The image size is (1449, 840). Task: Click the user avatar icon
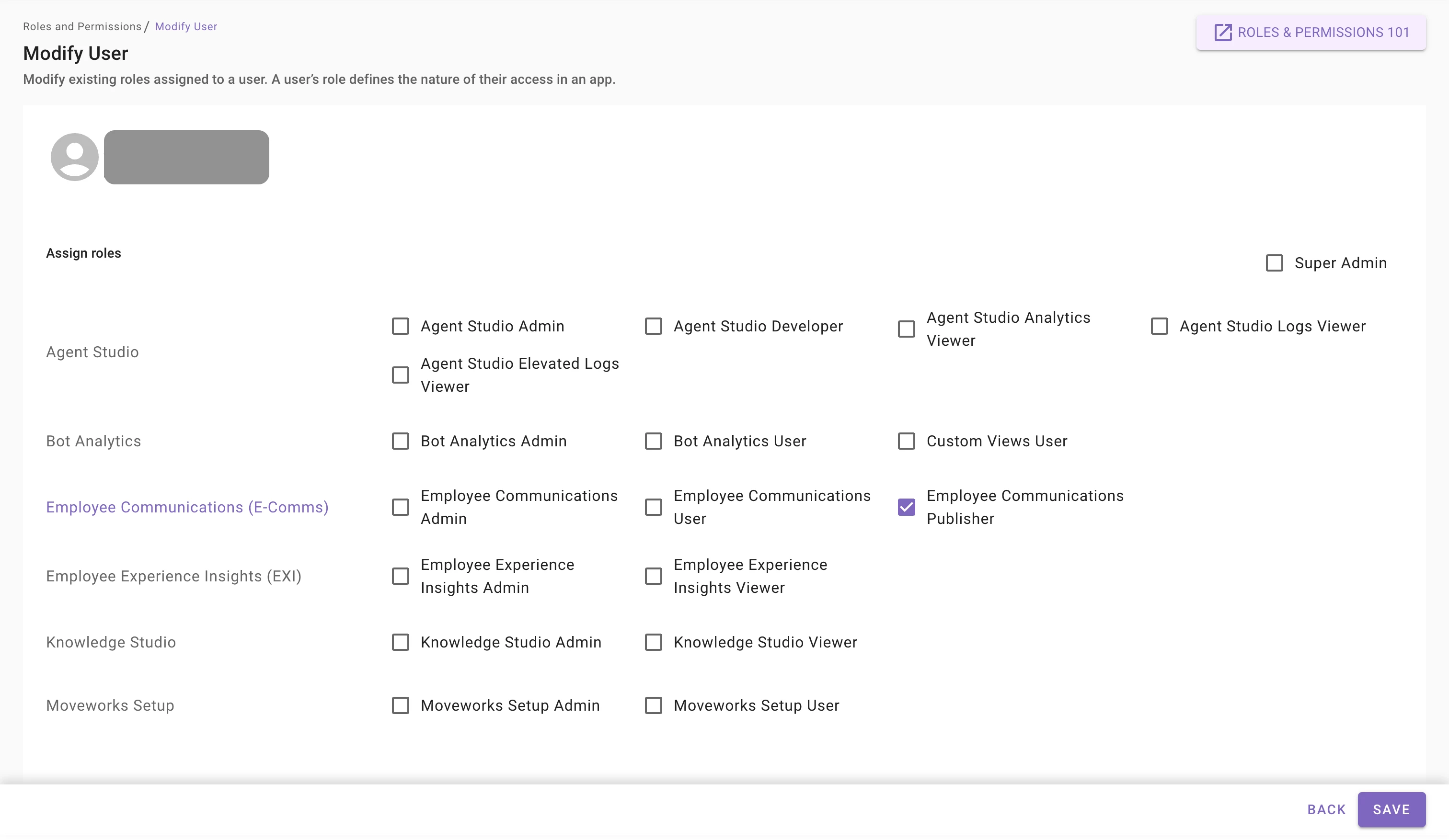[75, 157]
